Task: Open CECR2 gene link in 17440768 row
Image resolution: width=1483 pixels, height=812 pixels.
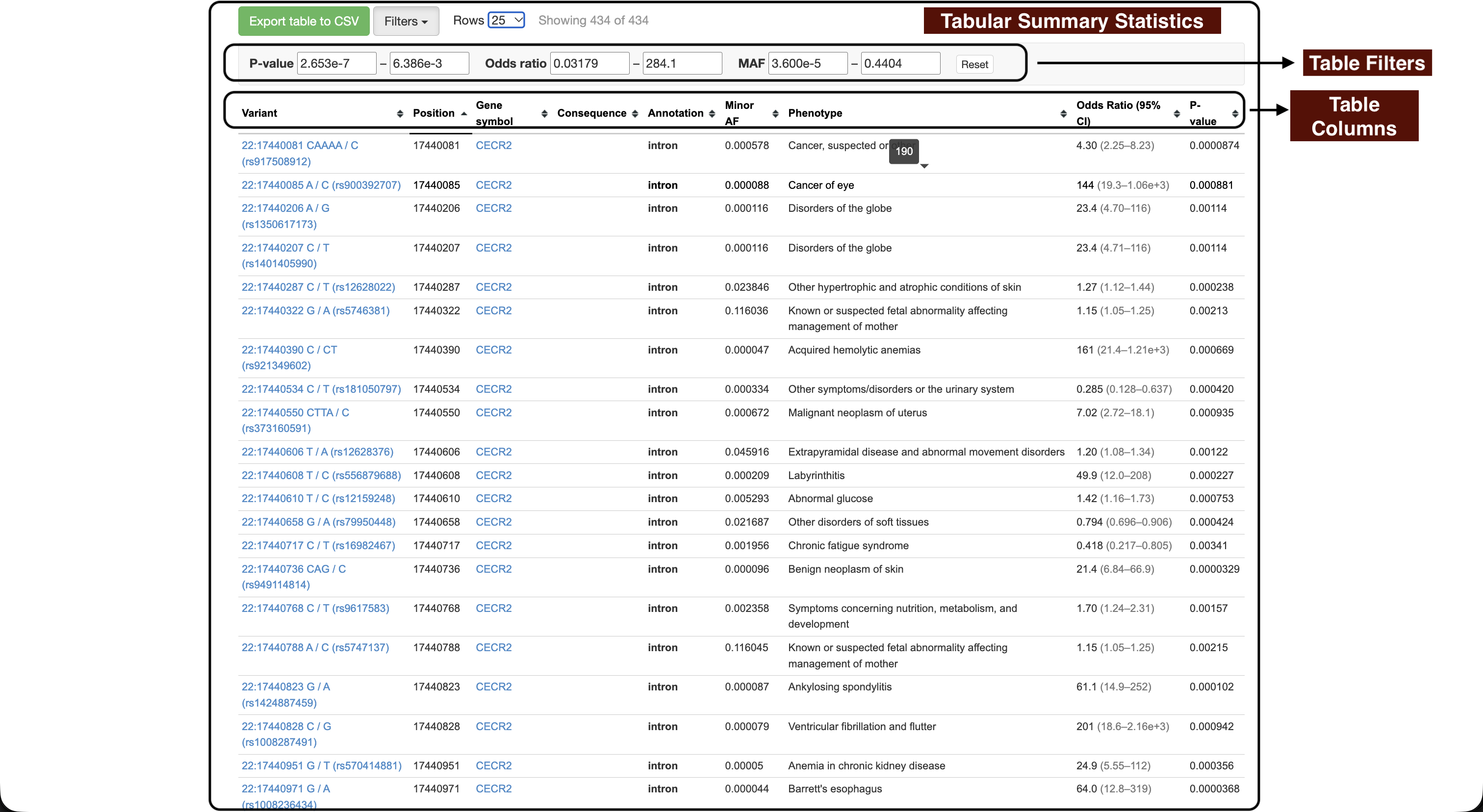Action: coord(493,609)
